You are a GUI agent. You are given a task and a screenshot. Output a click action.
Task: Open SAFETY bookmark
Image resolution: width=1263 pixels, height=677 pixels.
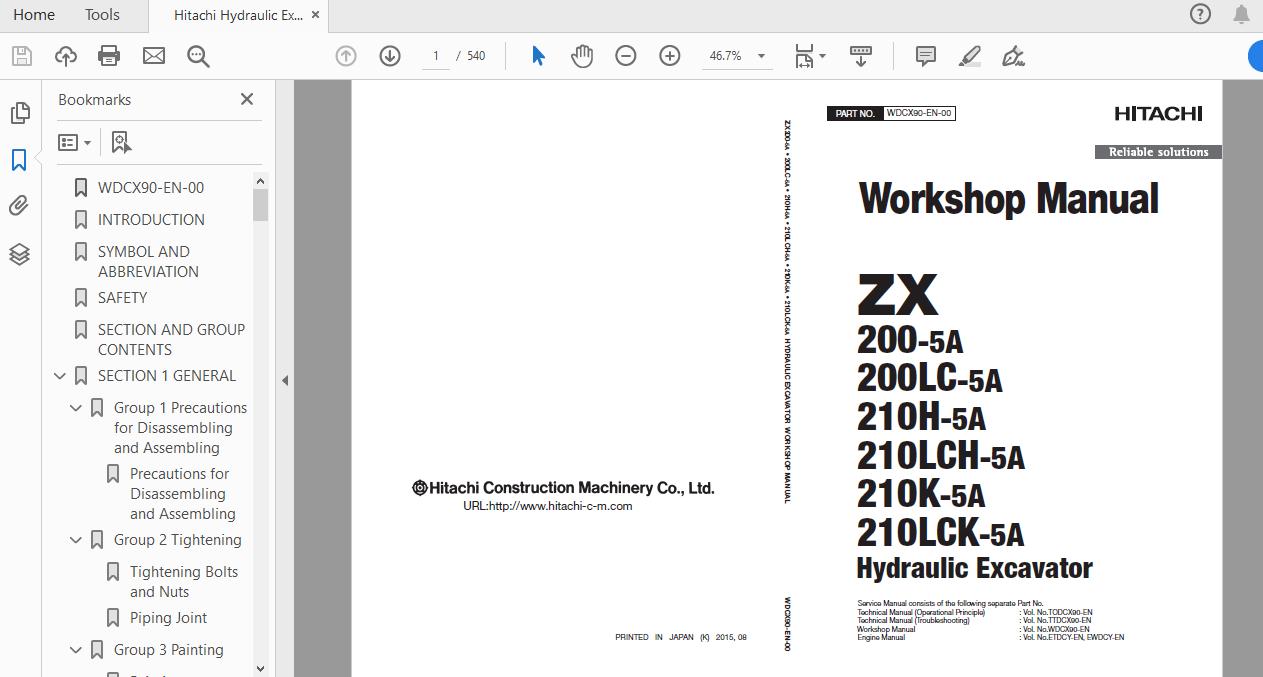[x=122, y=297]
